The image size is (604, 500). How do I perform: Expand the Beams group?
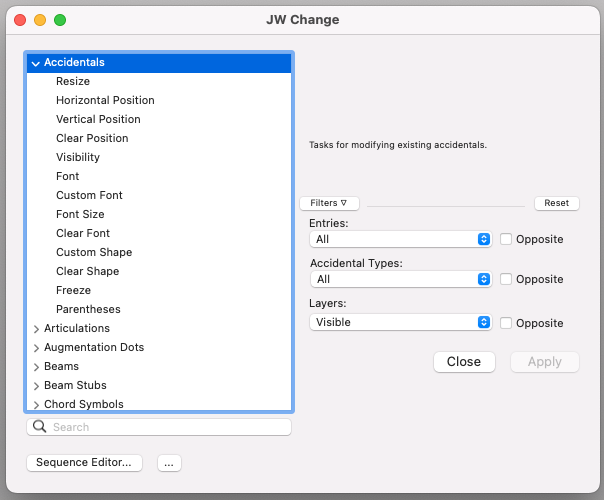tap(36, 367)
